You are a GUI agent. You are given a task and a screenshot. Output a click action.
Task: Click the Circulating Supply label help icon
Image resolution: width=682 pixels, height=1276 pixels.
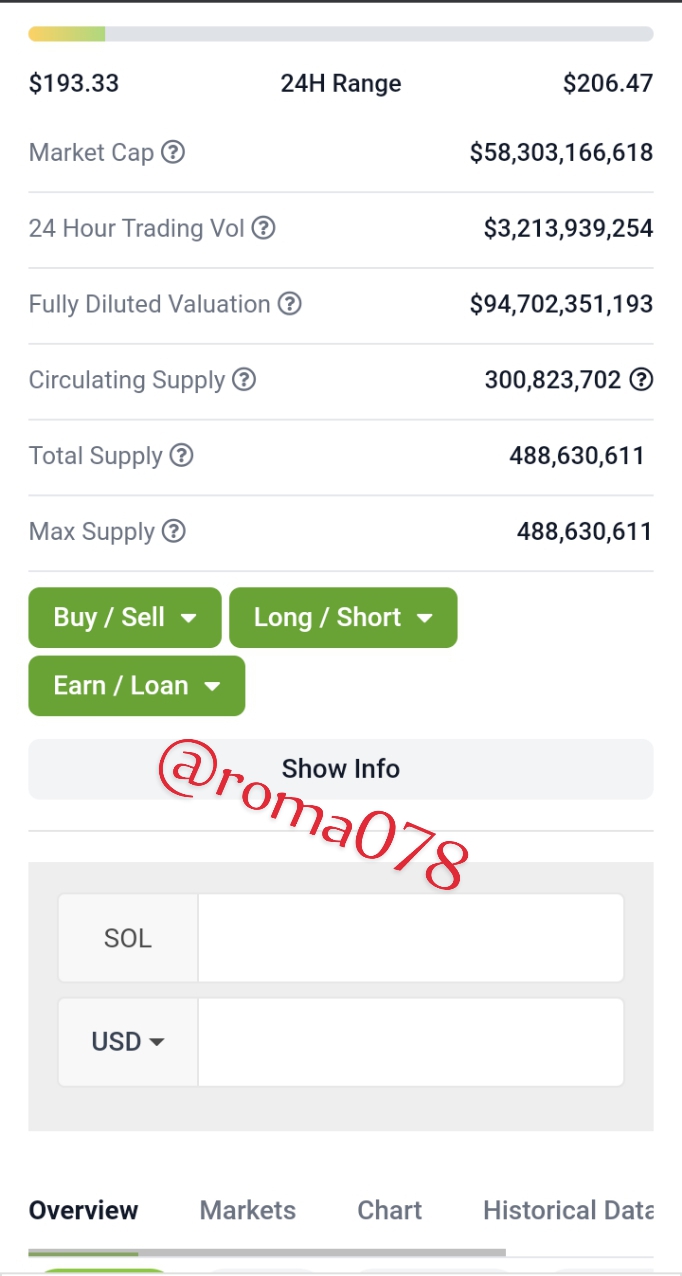[244, 380]
